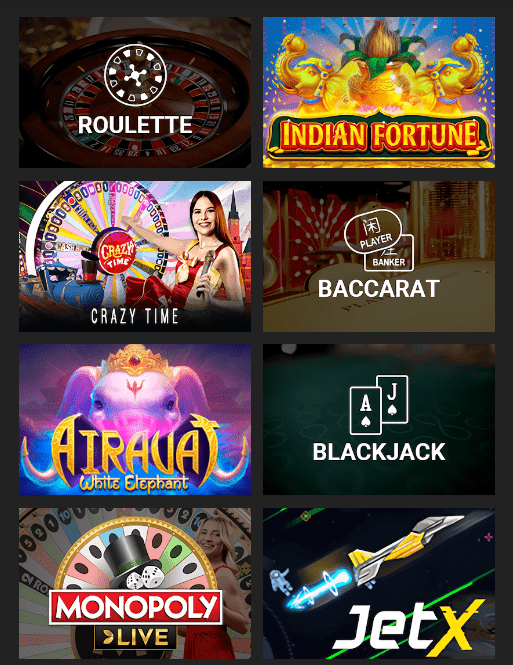Click the MONOPOLY red logo banner
Viewport: 513px width, 665px height.
[x=136, y=607]
